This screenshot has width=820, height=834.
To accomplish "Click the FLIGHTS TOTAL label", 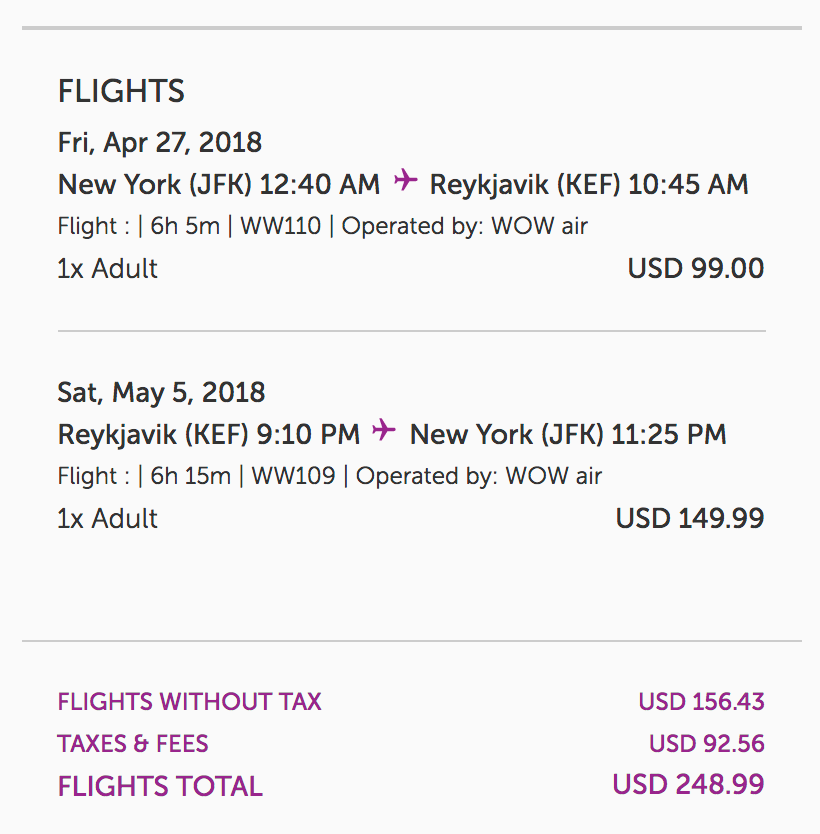I will coord(160,787).
